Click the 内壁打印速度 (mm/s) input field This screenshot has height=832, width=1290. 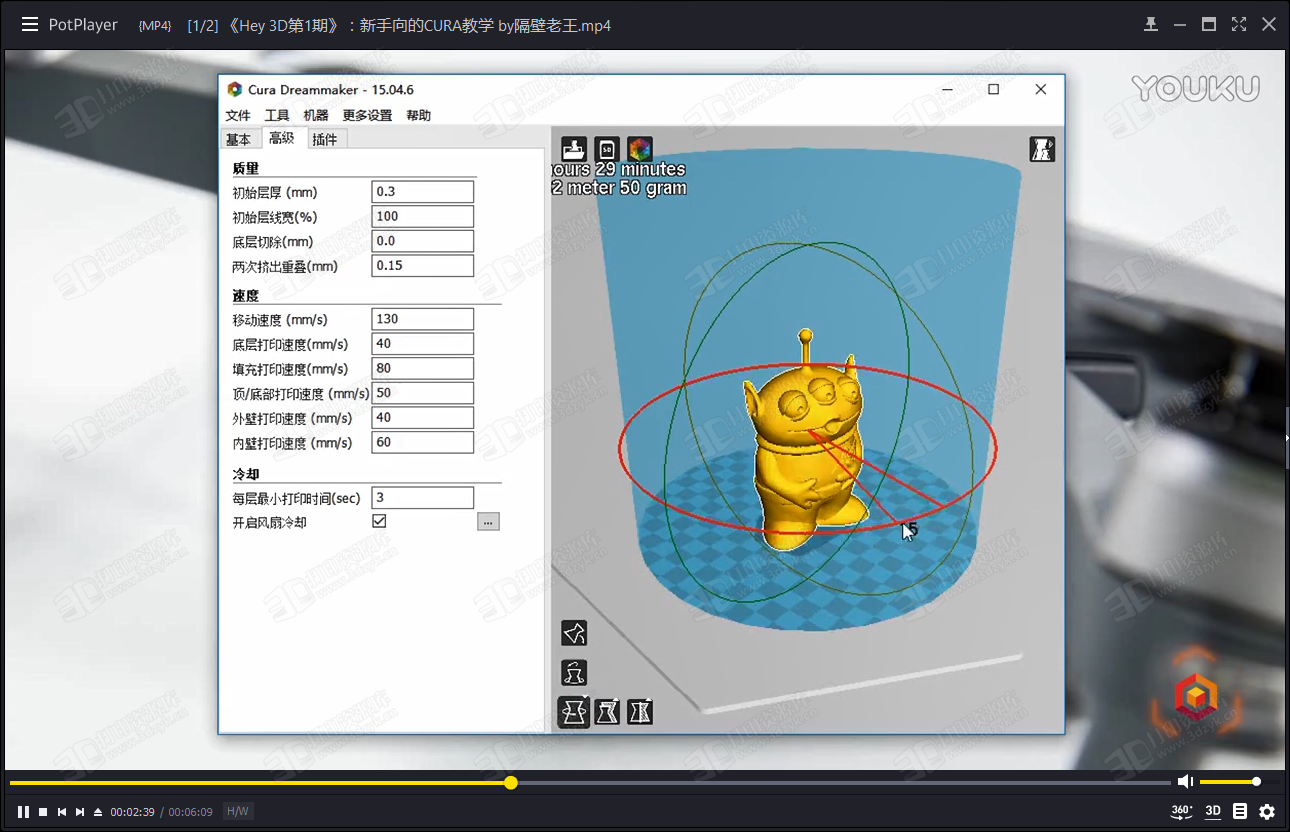pos(422,442)
